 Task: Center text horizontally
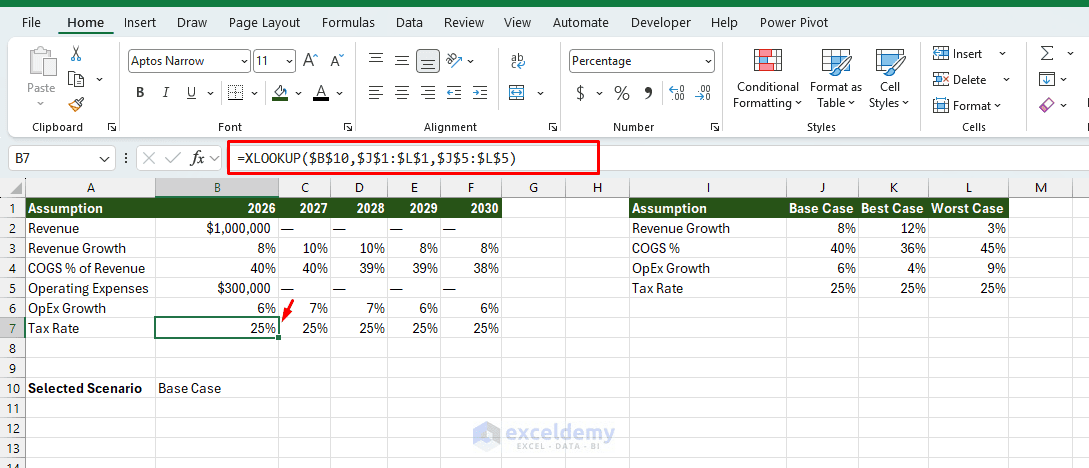401,92
